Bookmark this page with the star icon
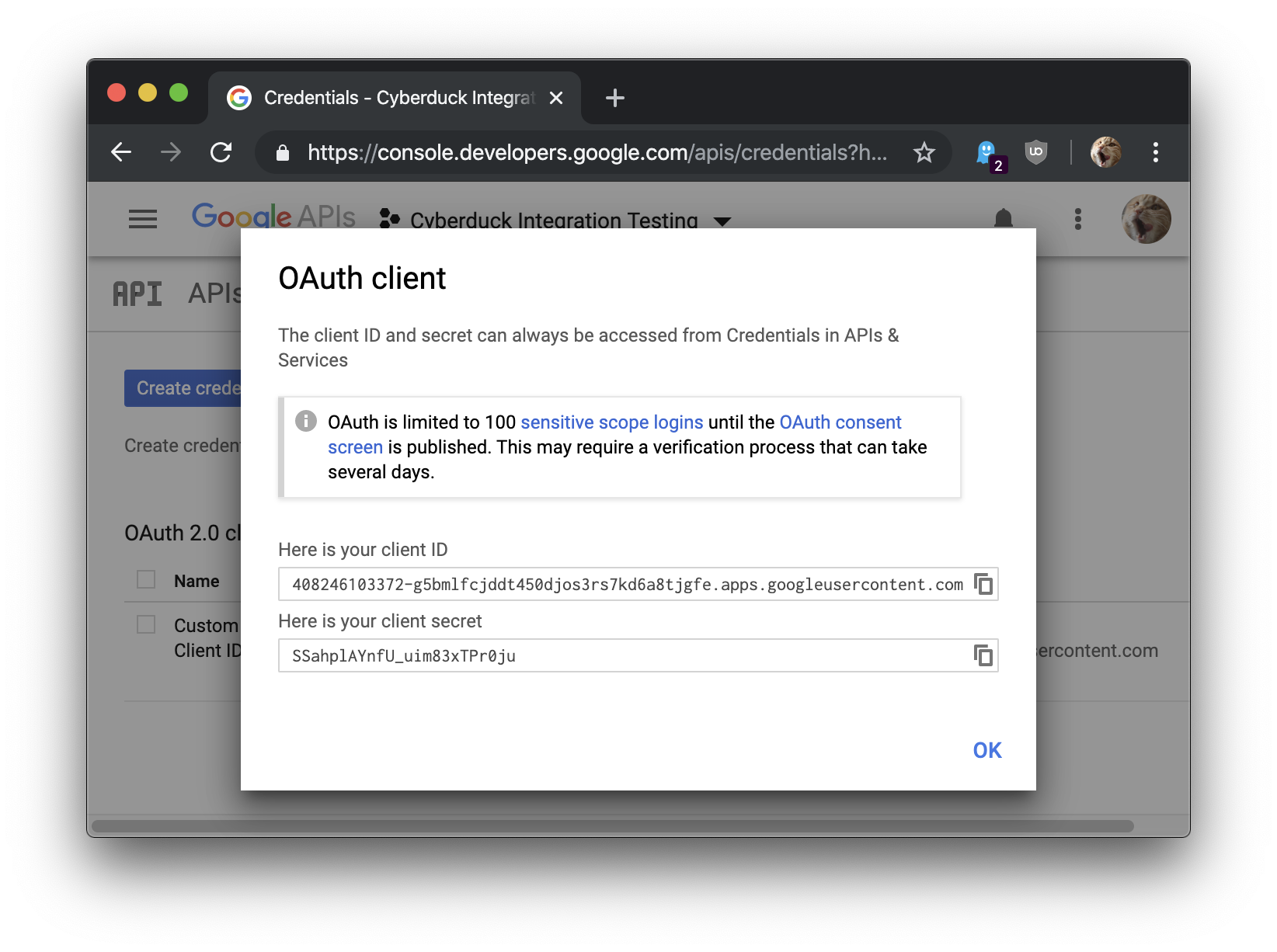 pos(924,152)
